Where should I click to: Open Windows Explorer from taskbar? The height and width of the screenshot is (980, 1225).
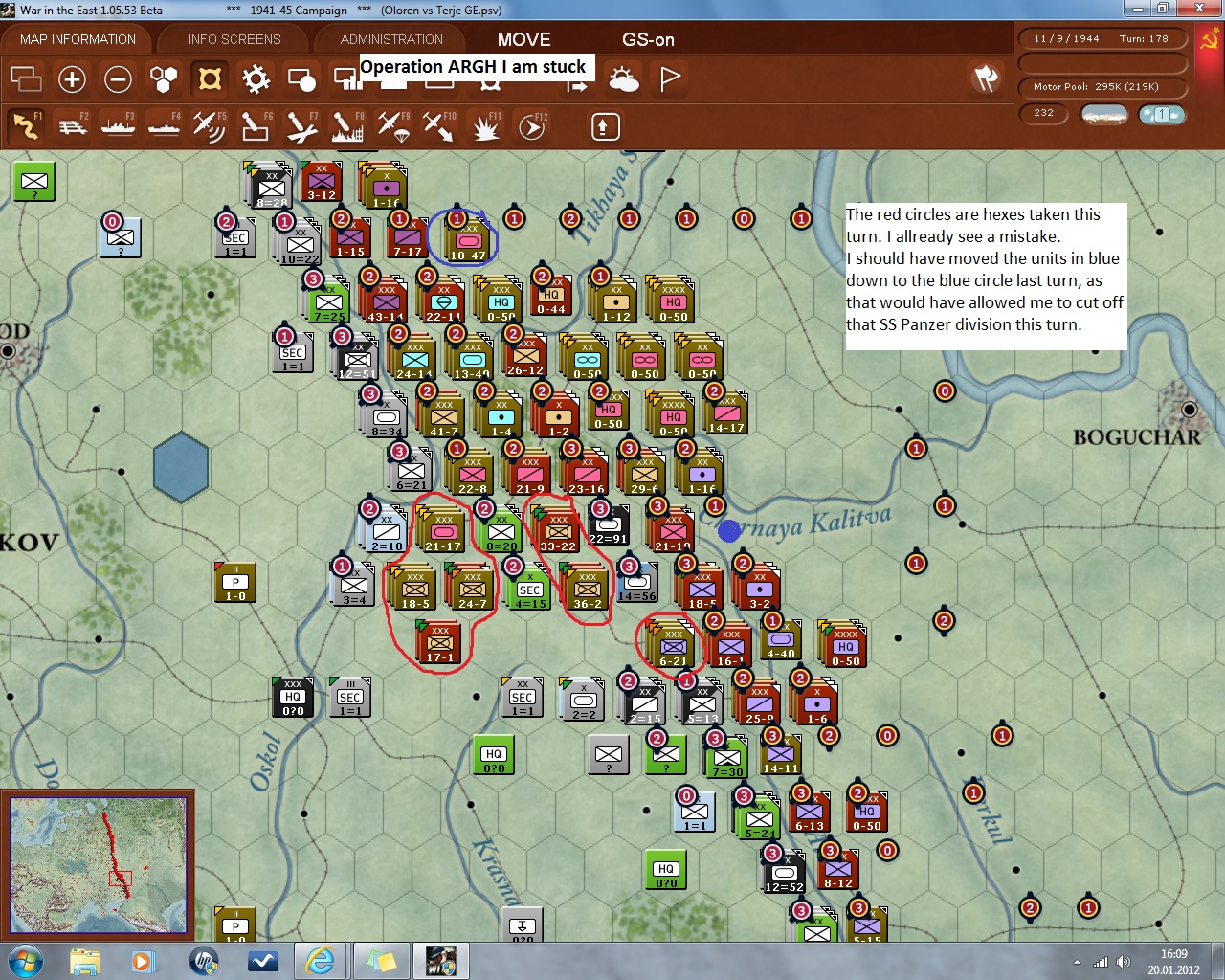[85, 961]
